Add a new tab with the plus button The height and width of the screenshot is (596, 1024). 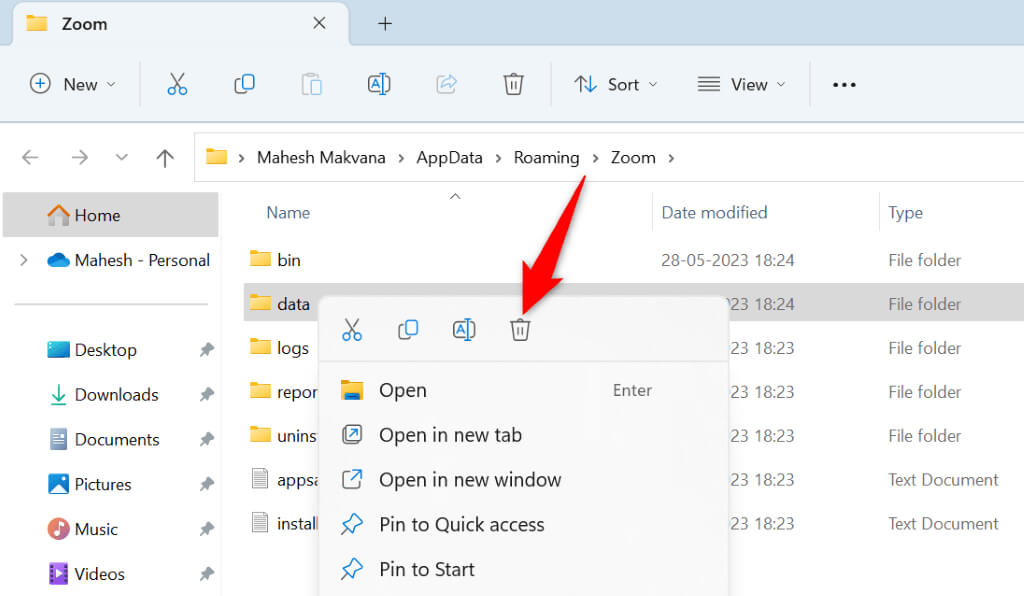point(385,24)
